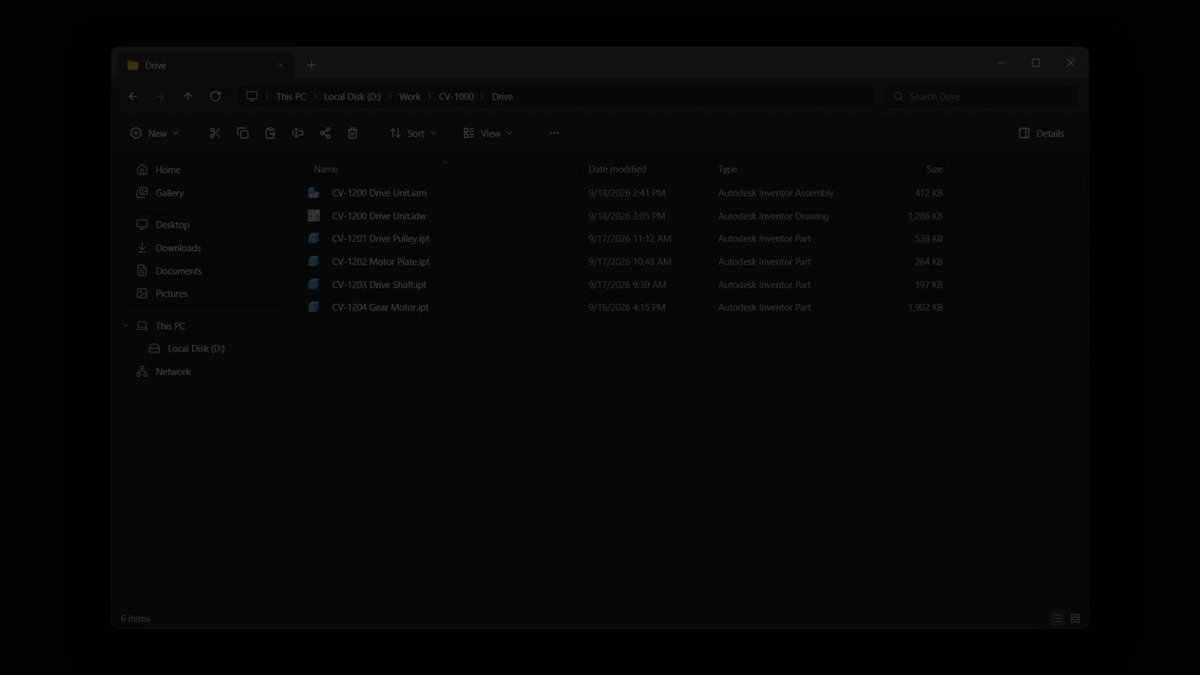Refresh the current folder view
1200x675 pixels.
215,97
